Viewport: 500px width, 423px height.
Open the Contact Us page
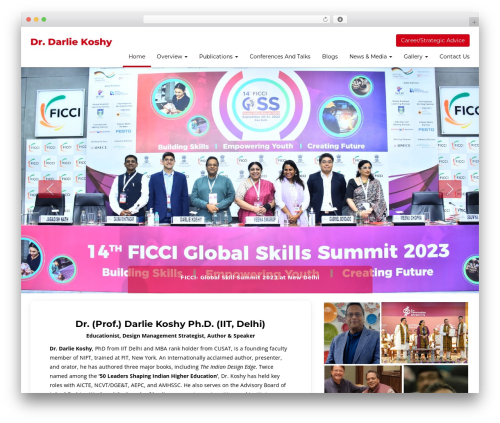click(x=454, y=57)
